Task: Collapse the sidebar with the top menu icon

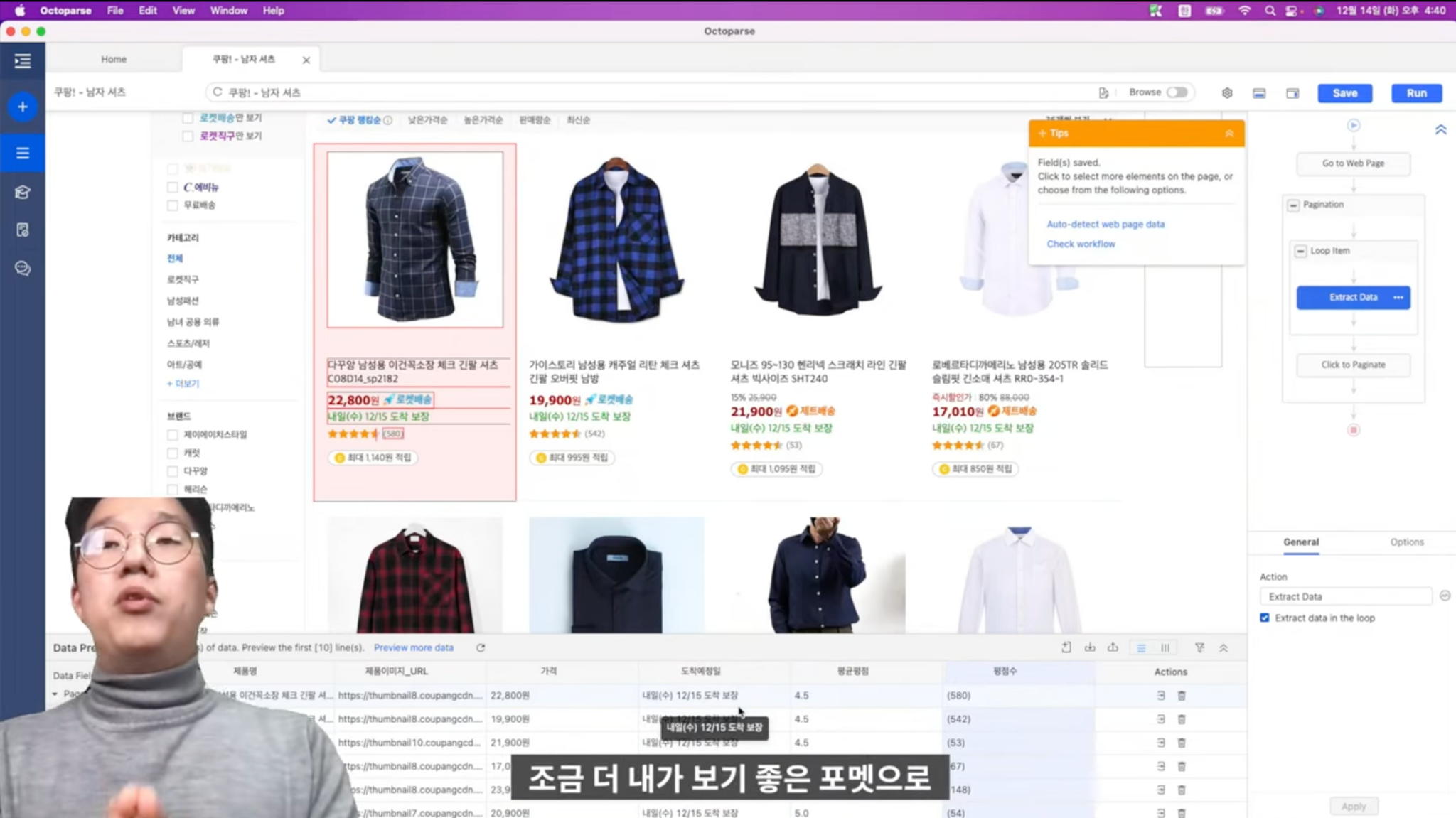Action: [23, 61]
